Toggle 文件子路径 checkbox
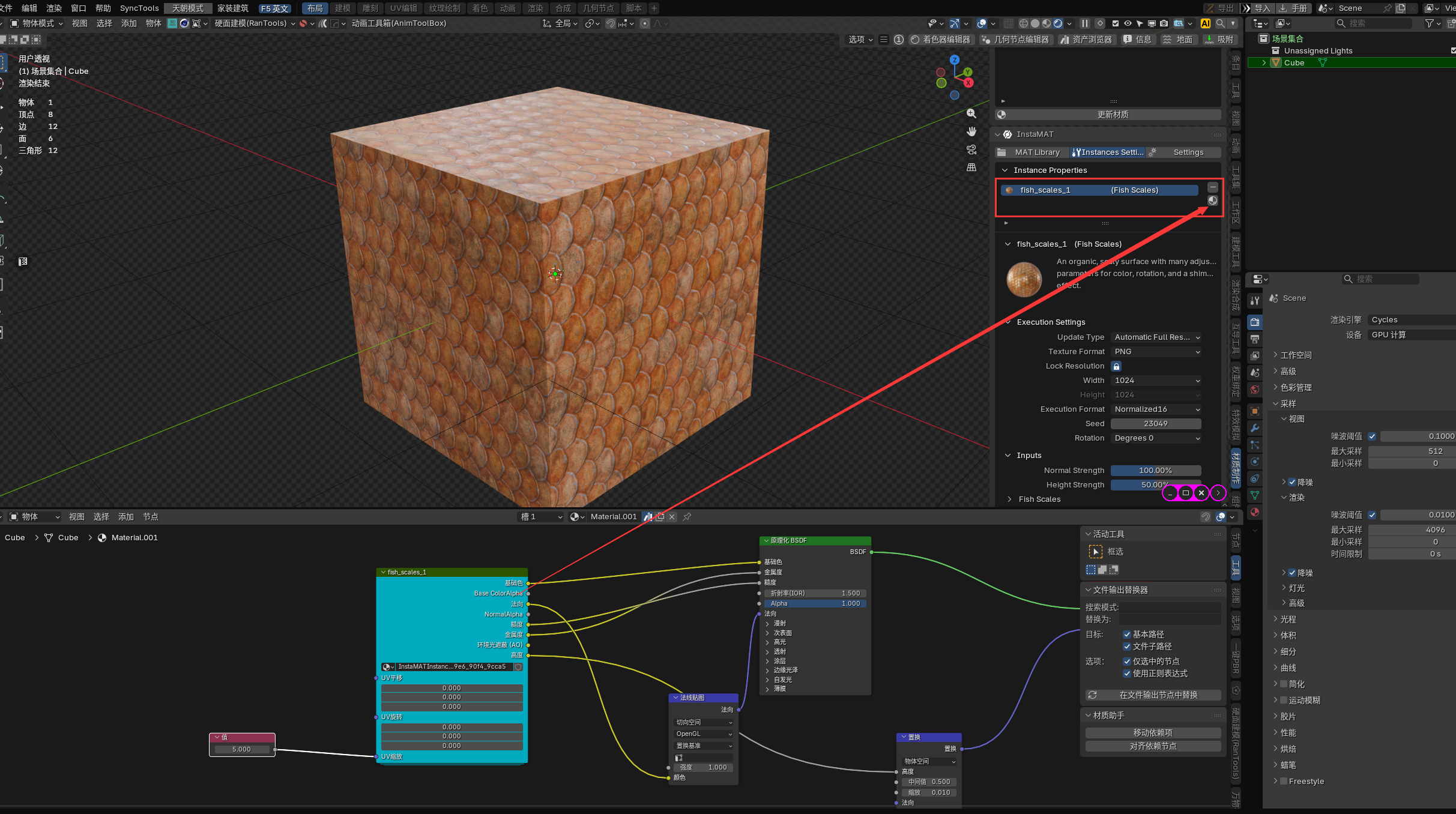 click(1127, 647)
